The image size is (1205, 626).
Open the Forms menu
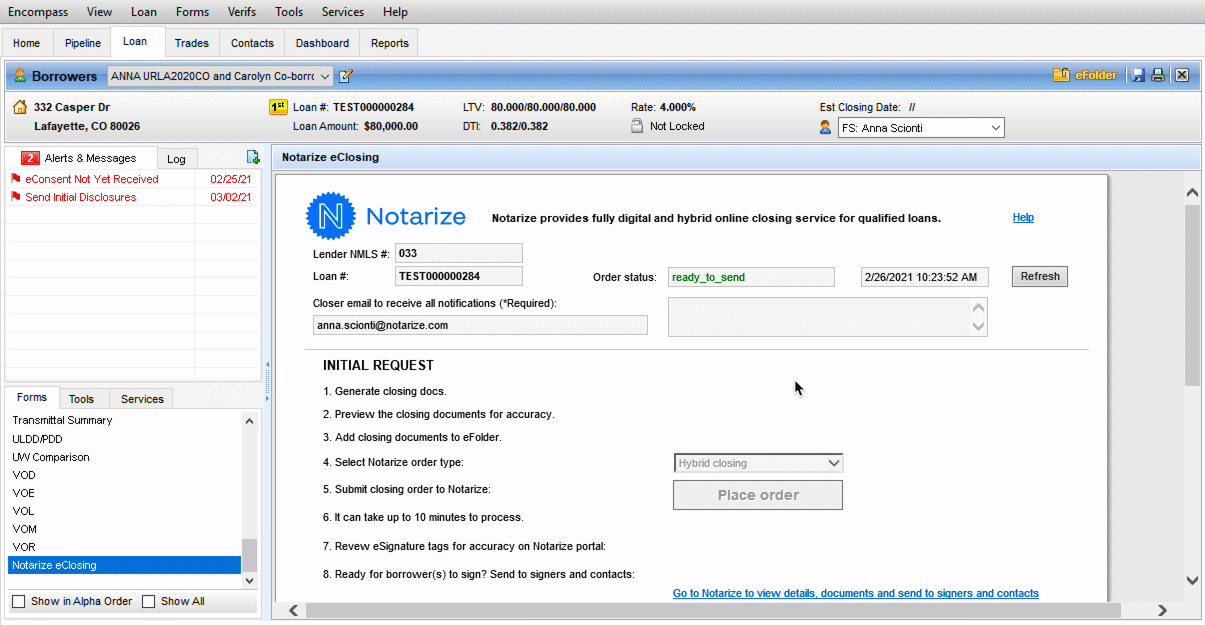[x=193, y=12]
